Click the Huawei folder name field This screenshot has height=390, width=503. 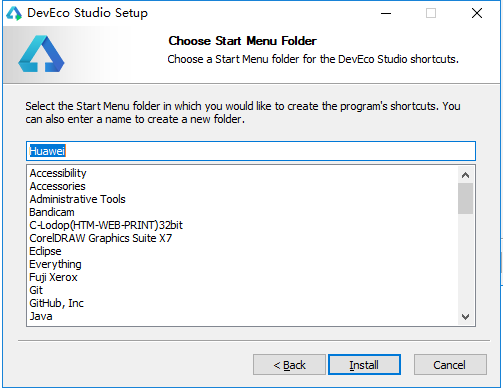(251, 151)
